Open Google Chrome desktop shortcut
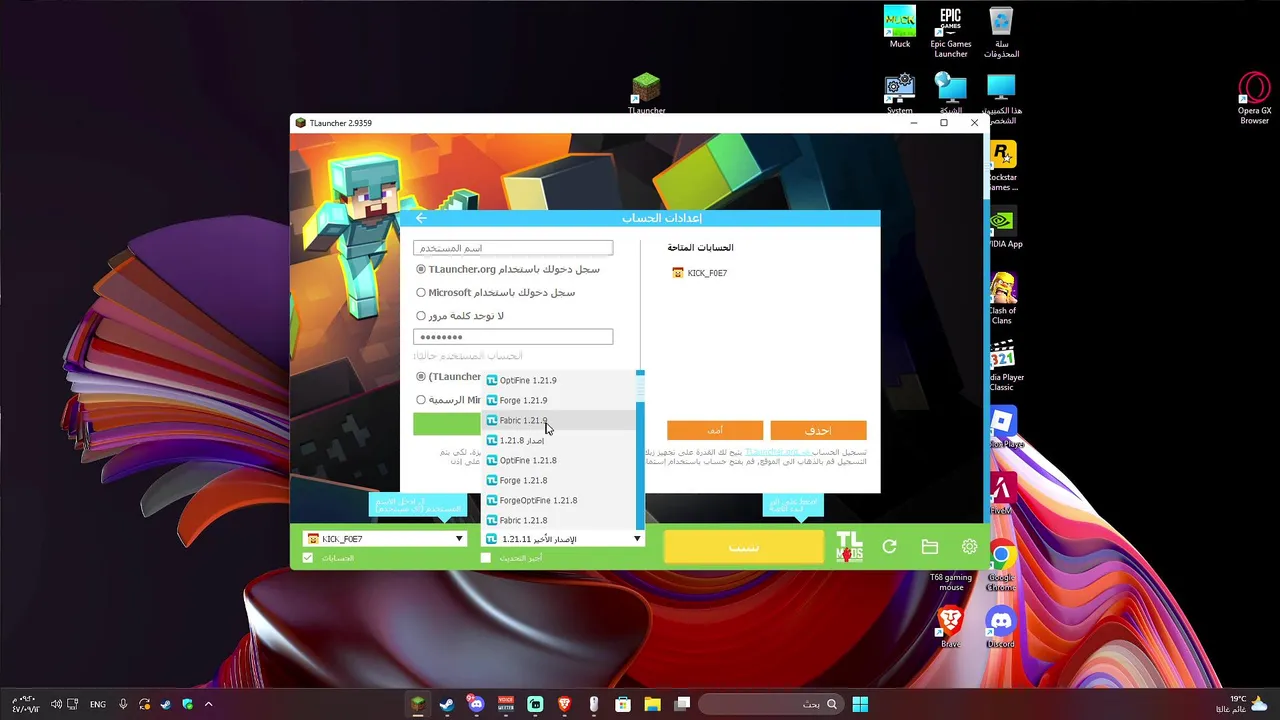The height and width of the screenshot is (720, 1280). click(x=1001, y=565)
